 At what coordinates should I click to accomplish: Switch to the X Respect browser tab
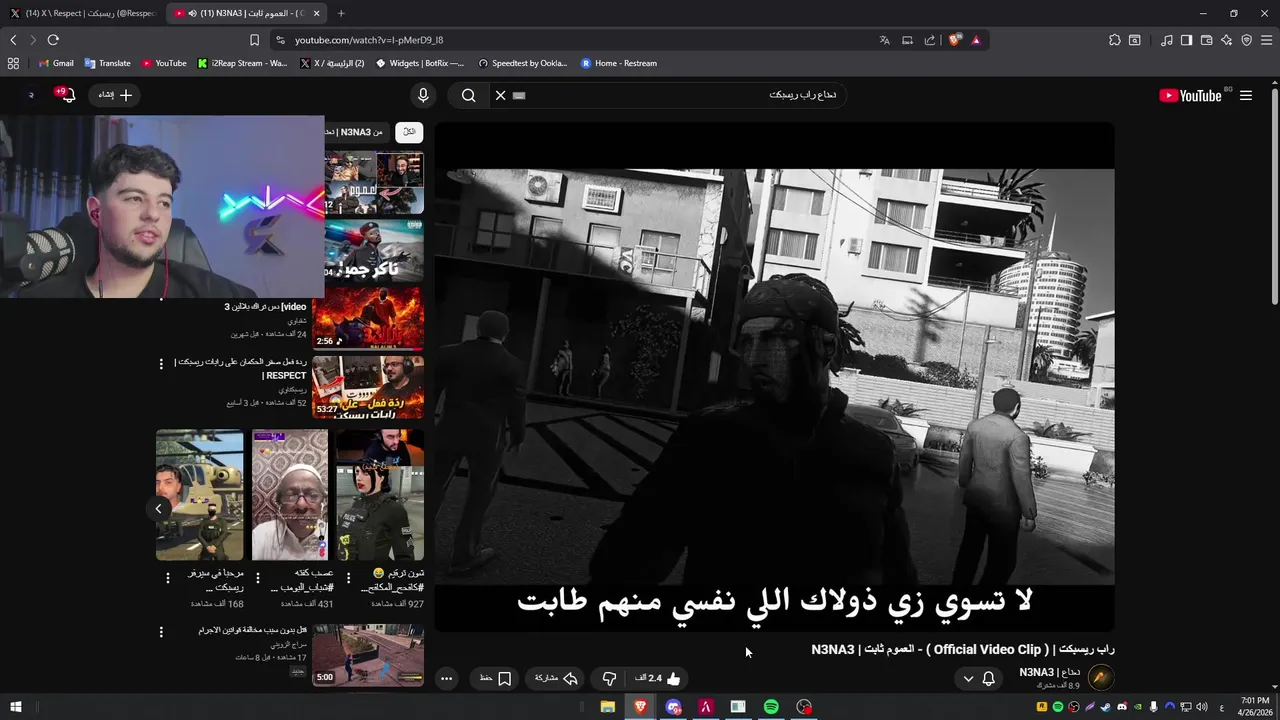82,13
